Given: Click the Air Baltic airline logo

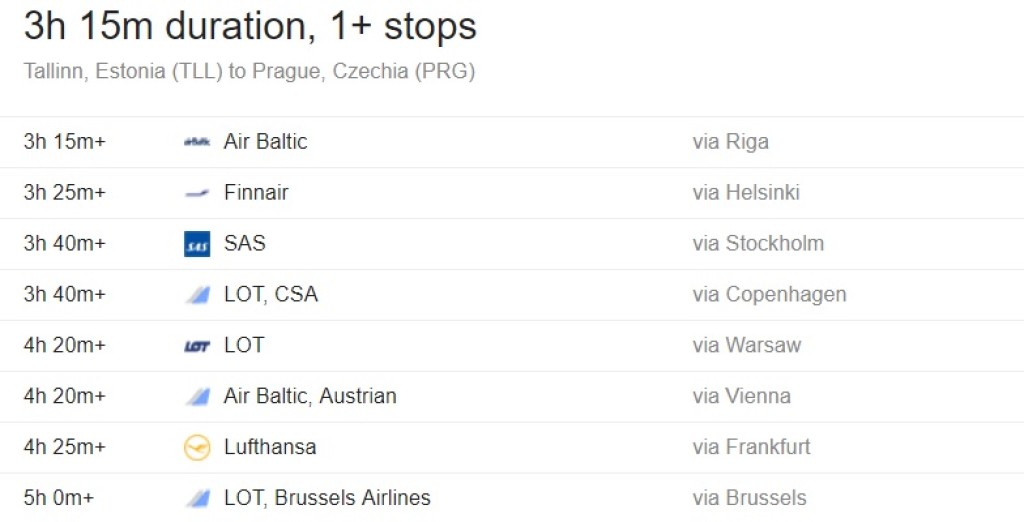Looking at the screenshot, I should [197, 142].
